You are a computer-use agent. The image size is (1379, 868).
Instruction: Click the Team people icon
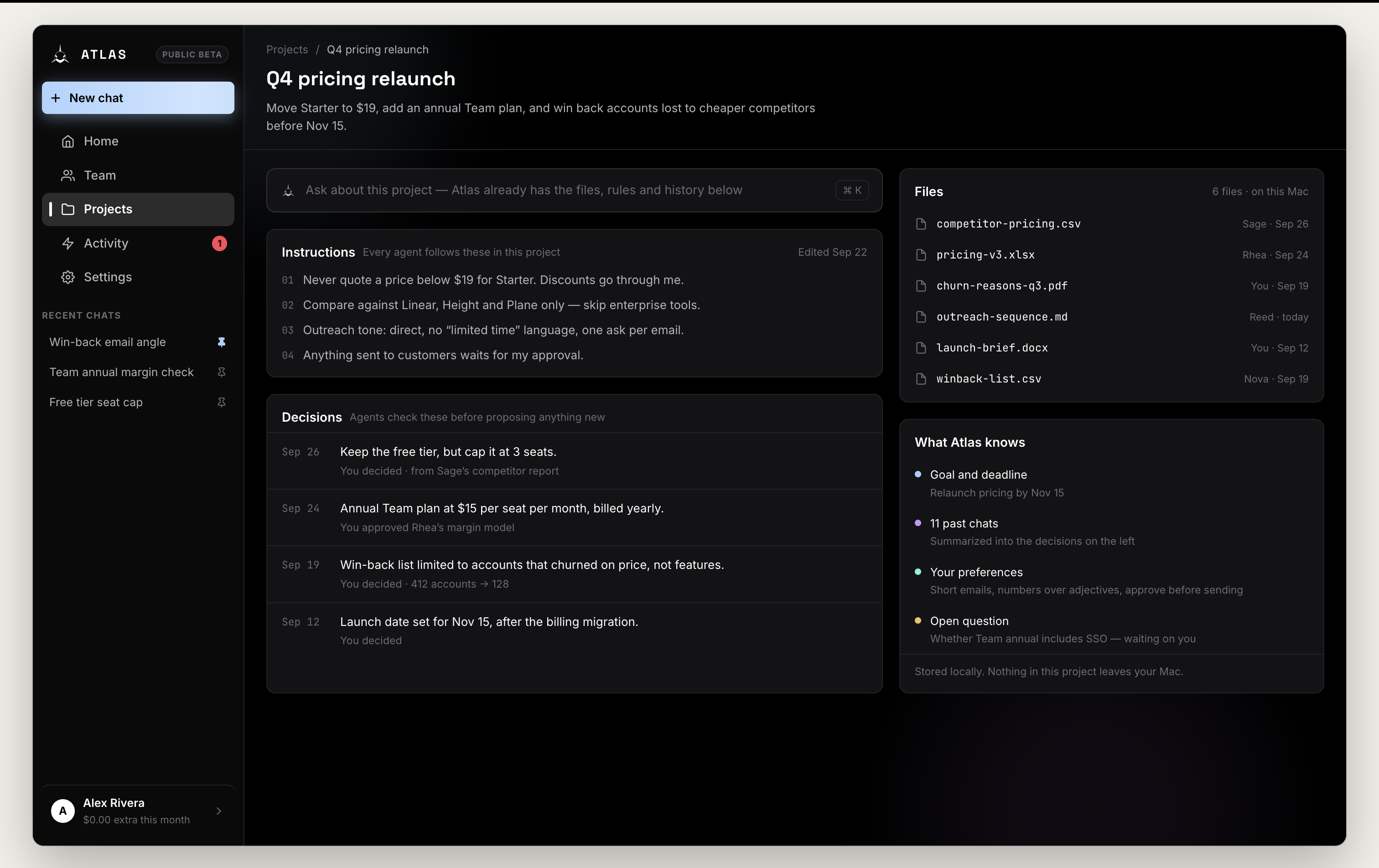(68, 175)
